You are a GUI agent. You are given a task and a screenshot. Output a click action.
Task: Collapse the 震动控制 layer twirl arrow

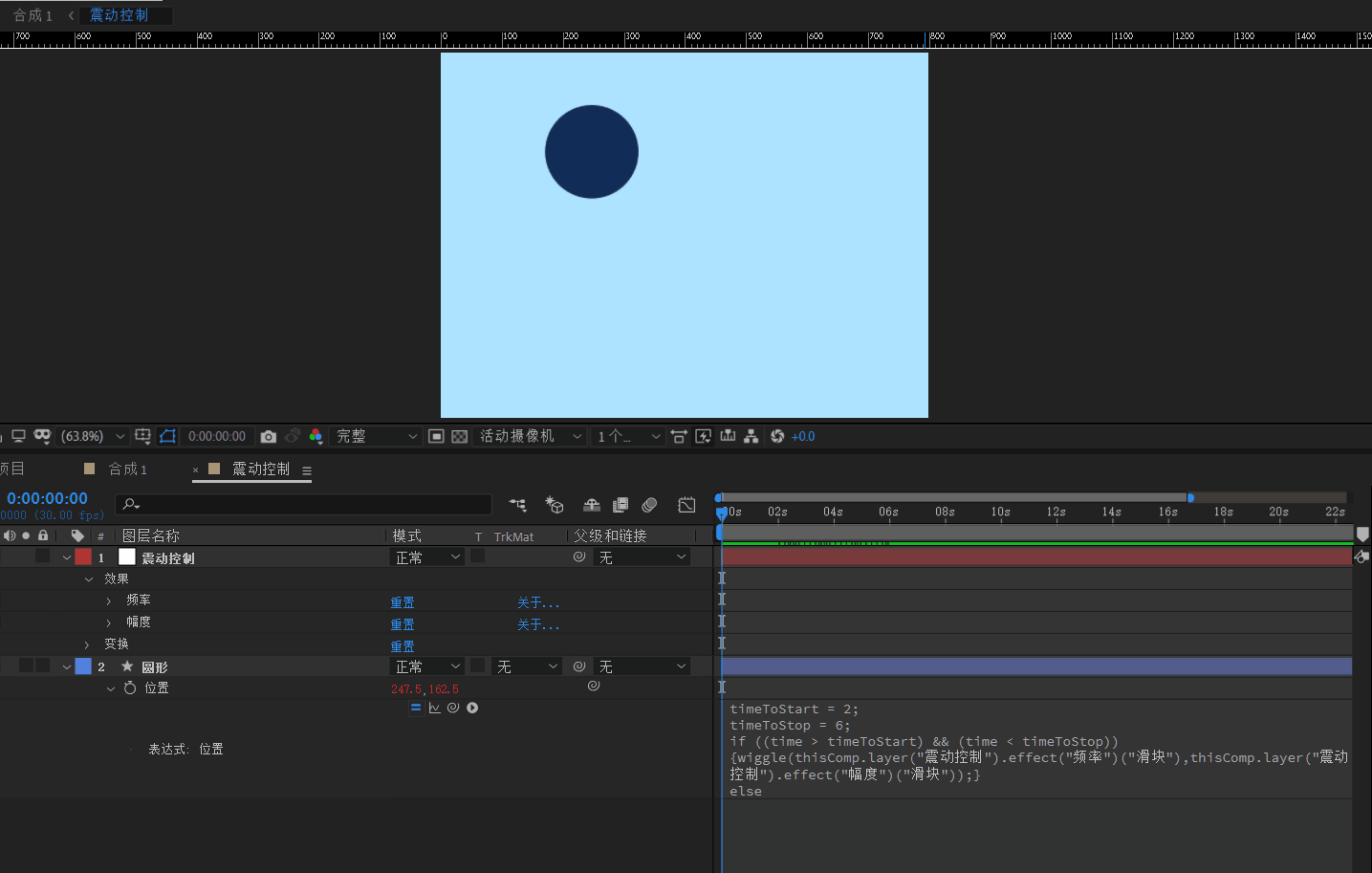tap(67, 557)
